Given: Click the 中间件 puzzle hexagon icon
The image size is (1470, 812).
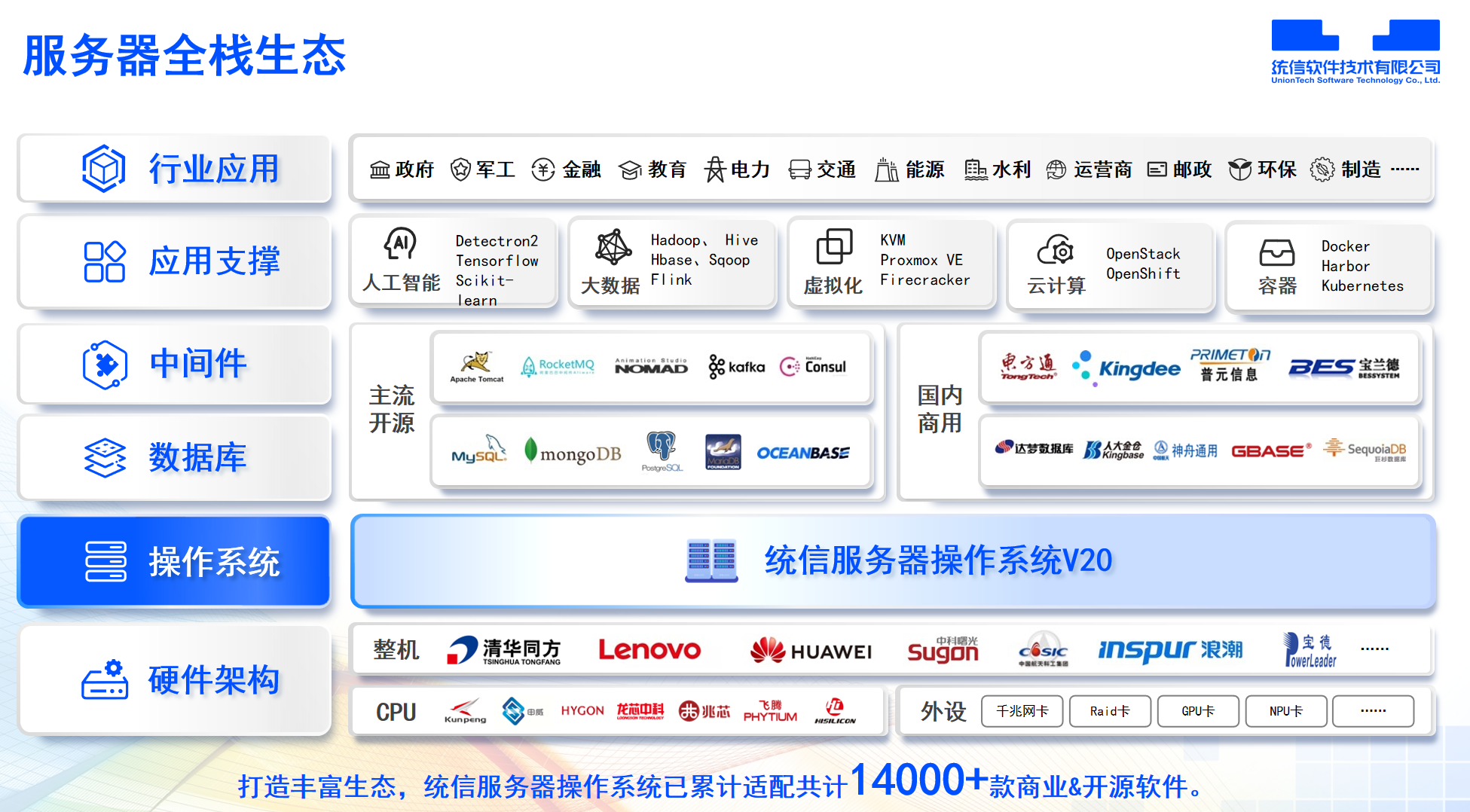Looking at the screenshot, I should click(x=105, y=365).
